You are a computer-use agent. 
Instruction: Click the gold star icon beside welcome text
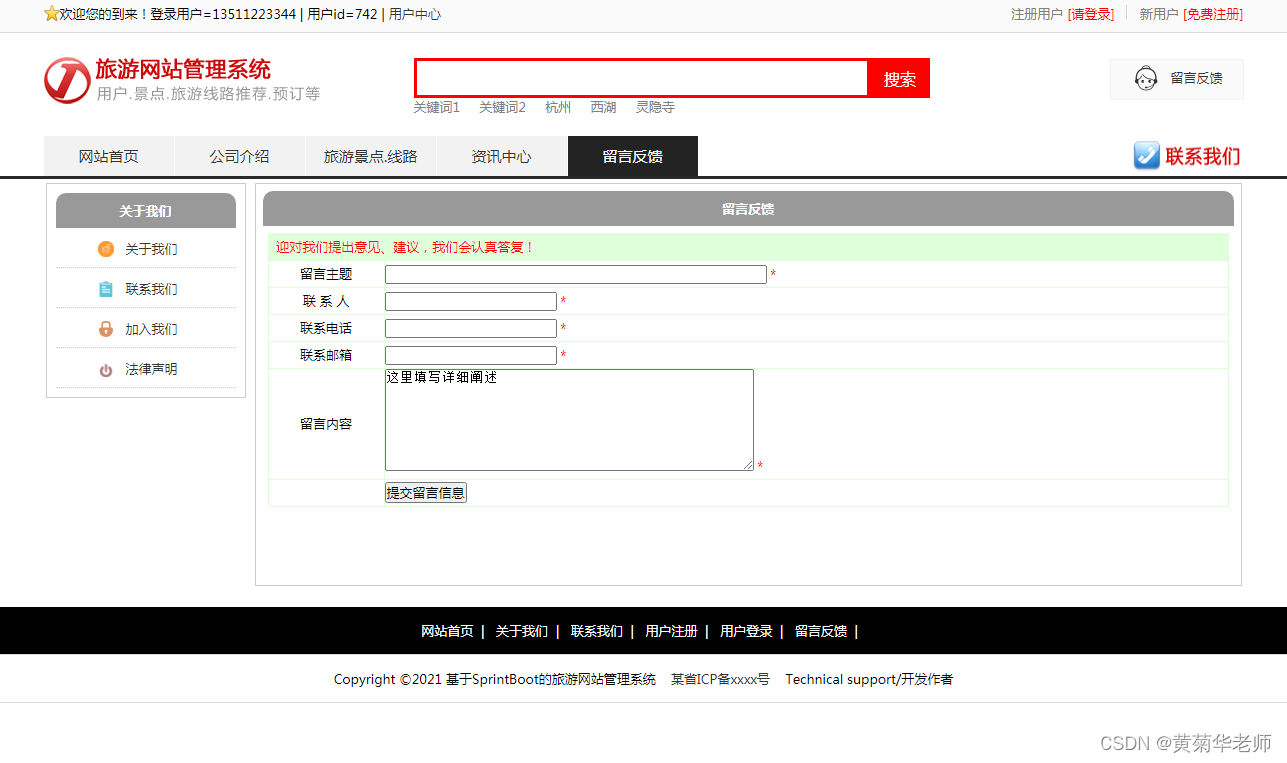click(x=52, y=14)
